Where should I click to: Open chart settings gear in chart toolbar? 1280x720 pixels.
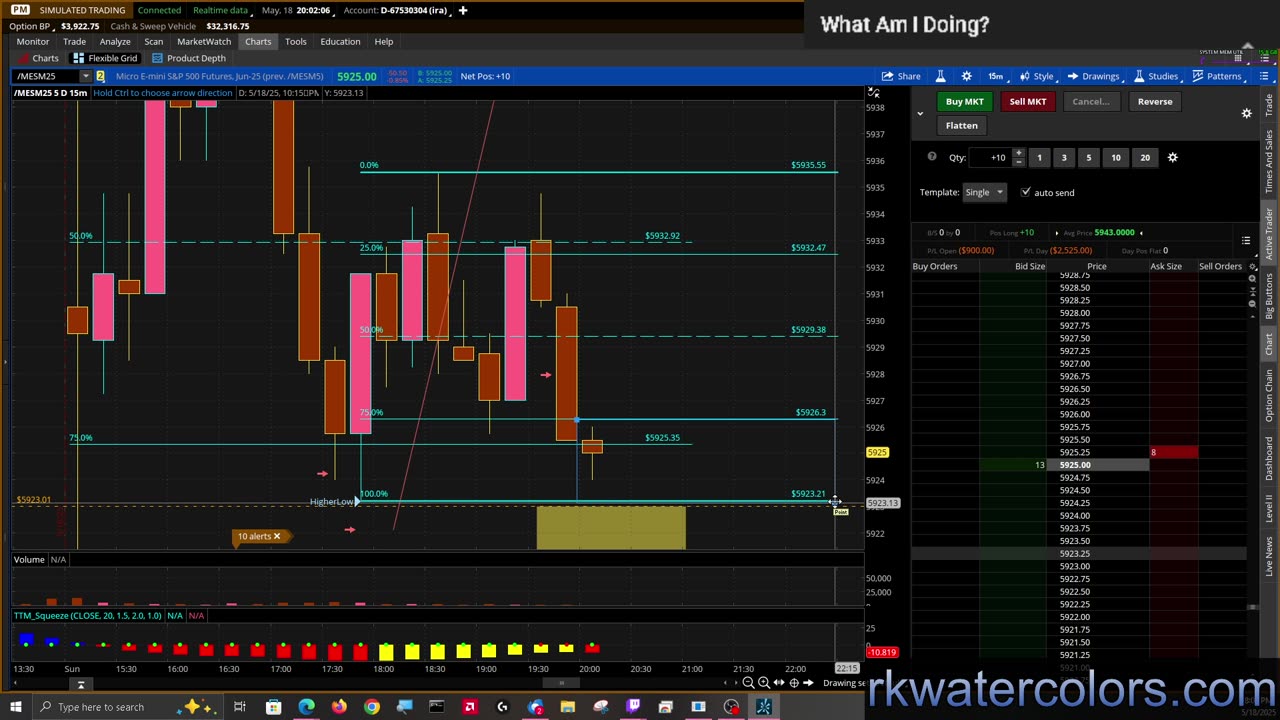[966, 76]
